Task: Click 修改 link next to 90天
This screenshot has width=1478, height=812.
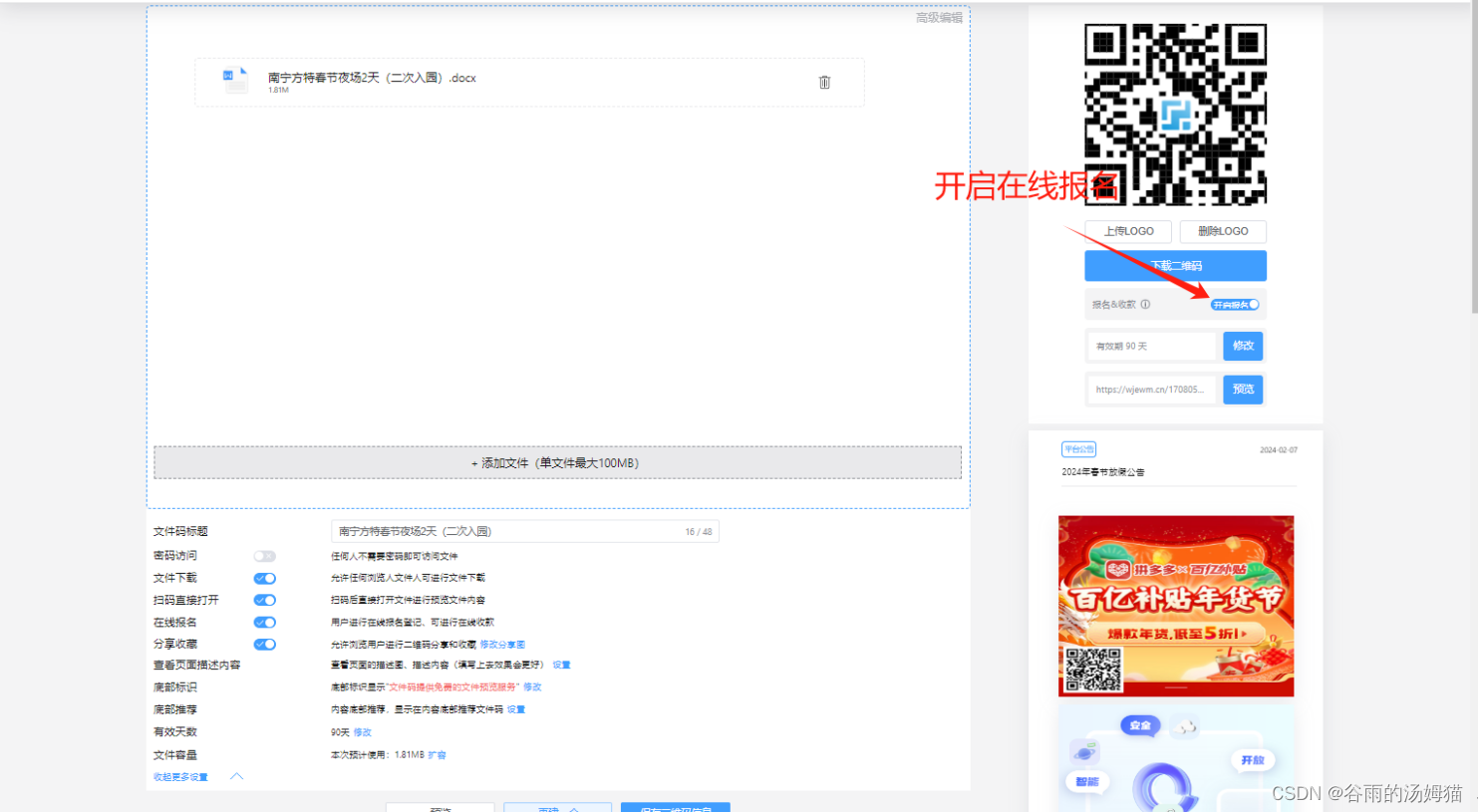Action: pos(363,732)
